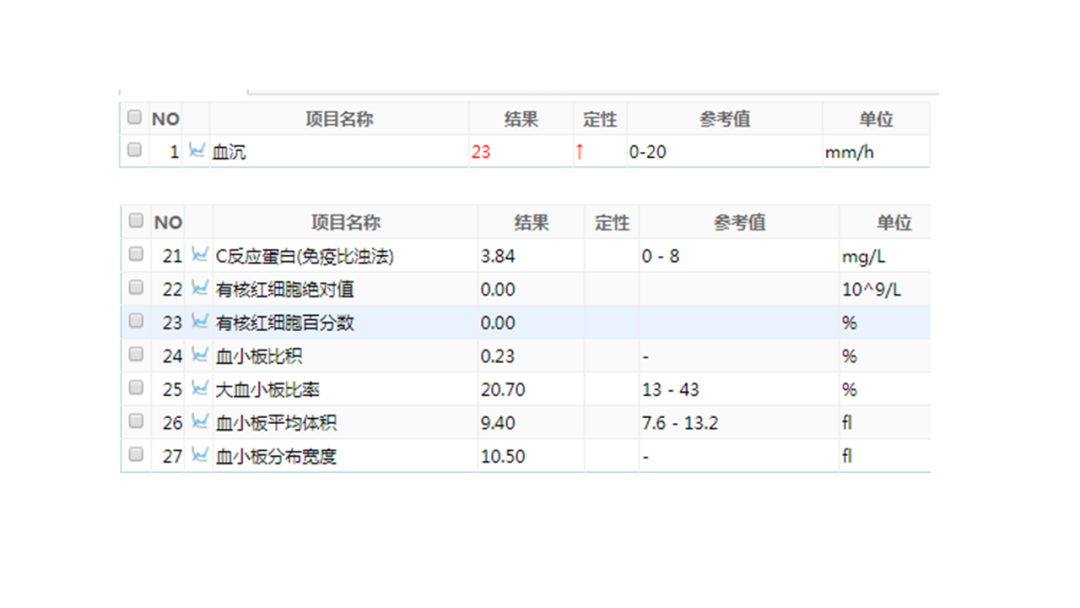Screen dimensions: 1080x608
Task: Select the 血小板平均体积 item name
Action: click(x=276, y=423)
